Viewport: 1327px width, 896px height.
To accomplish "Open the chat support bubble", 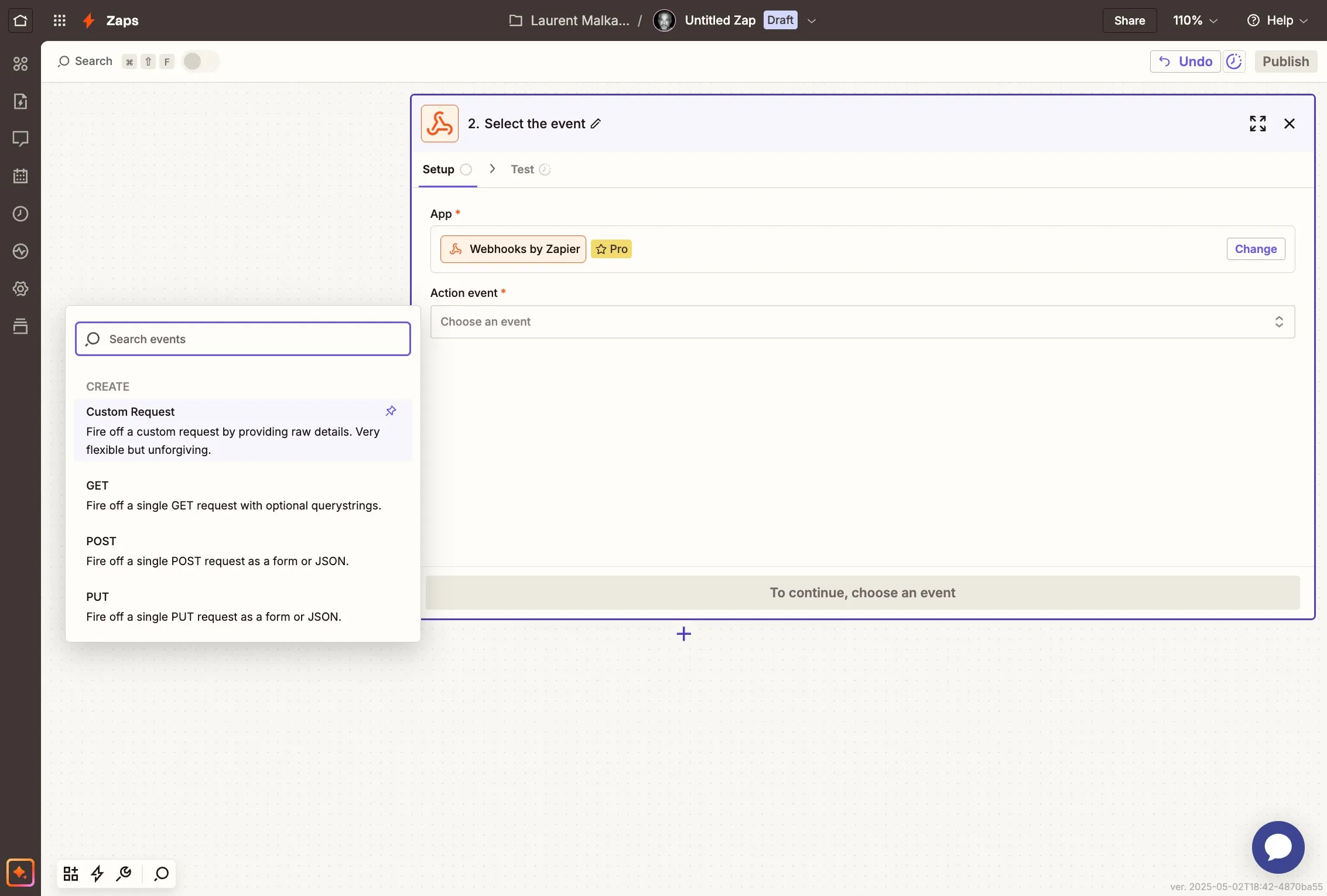I will coord(1278,847).
